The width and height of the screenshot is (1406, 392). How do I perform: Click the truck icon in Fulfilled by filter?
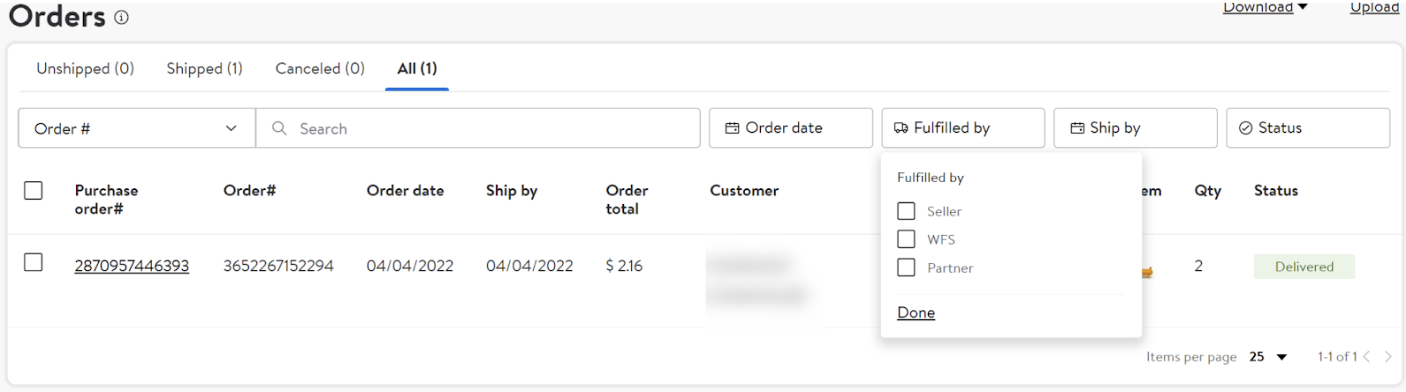click(901, 128)
